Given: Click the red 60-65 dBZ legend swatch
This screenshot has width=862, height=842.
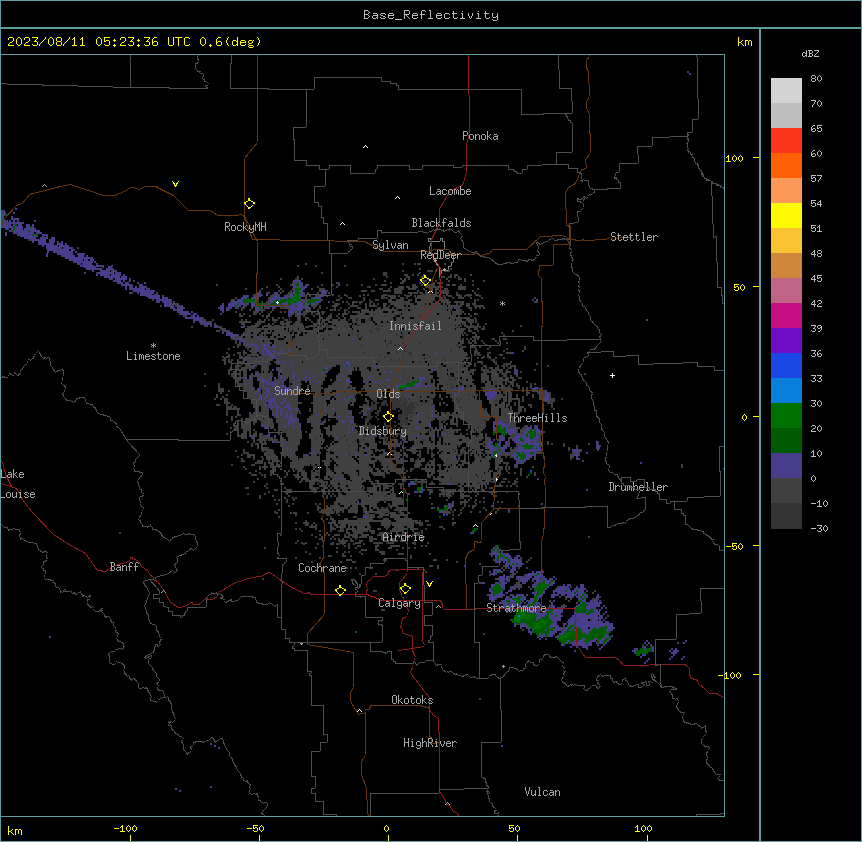Looking at the screenshot, I should tap(786, 140).
